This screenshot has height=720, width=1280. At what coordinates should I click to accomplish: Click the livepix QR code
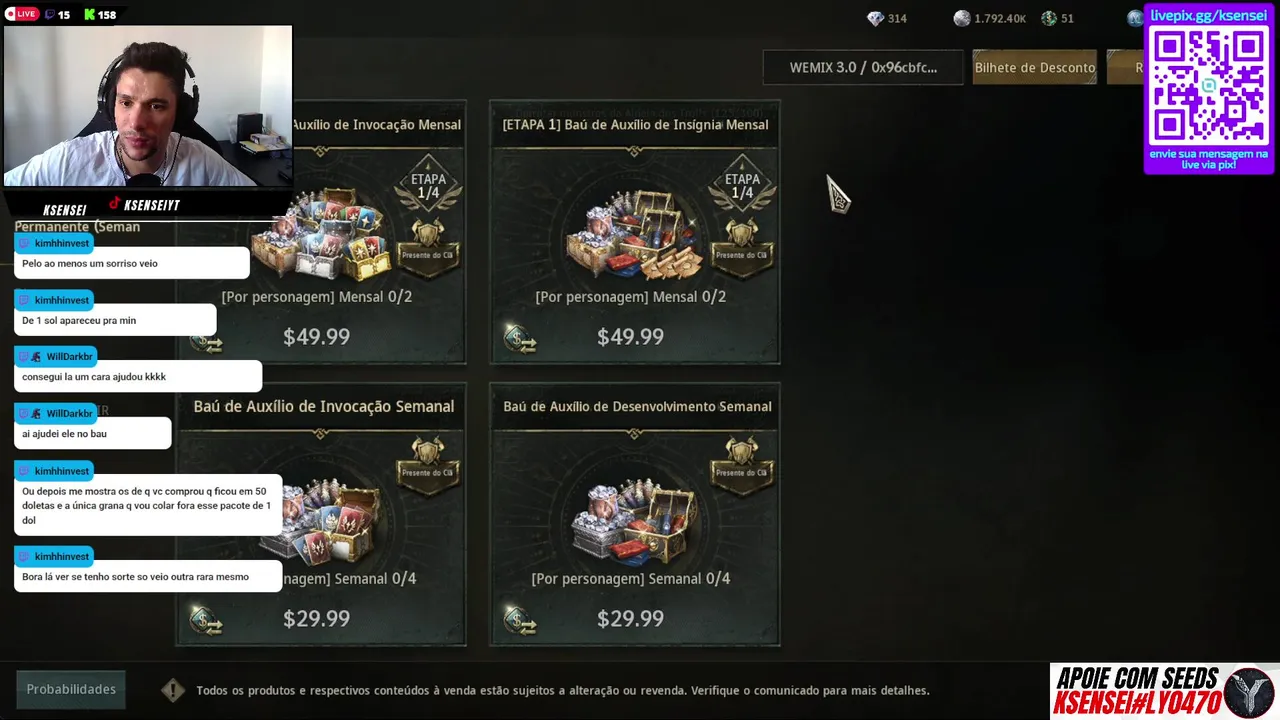pos(1209,86)
